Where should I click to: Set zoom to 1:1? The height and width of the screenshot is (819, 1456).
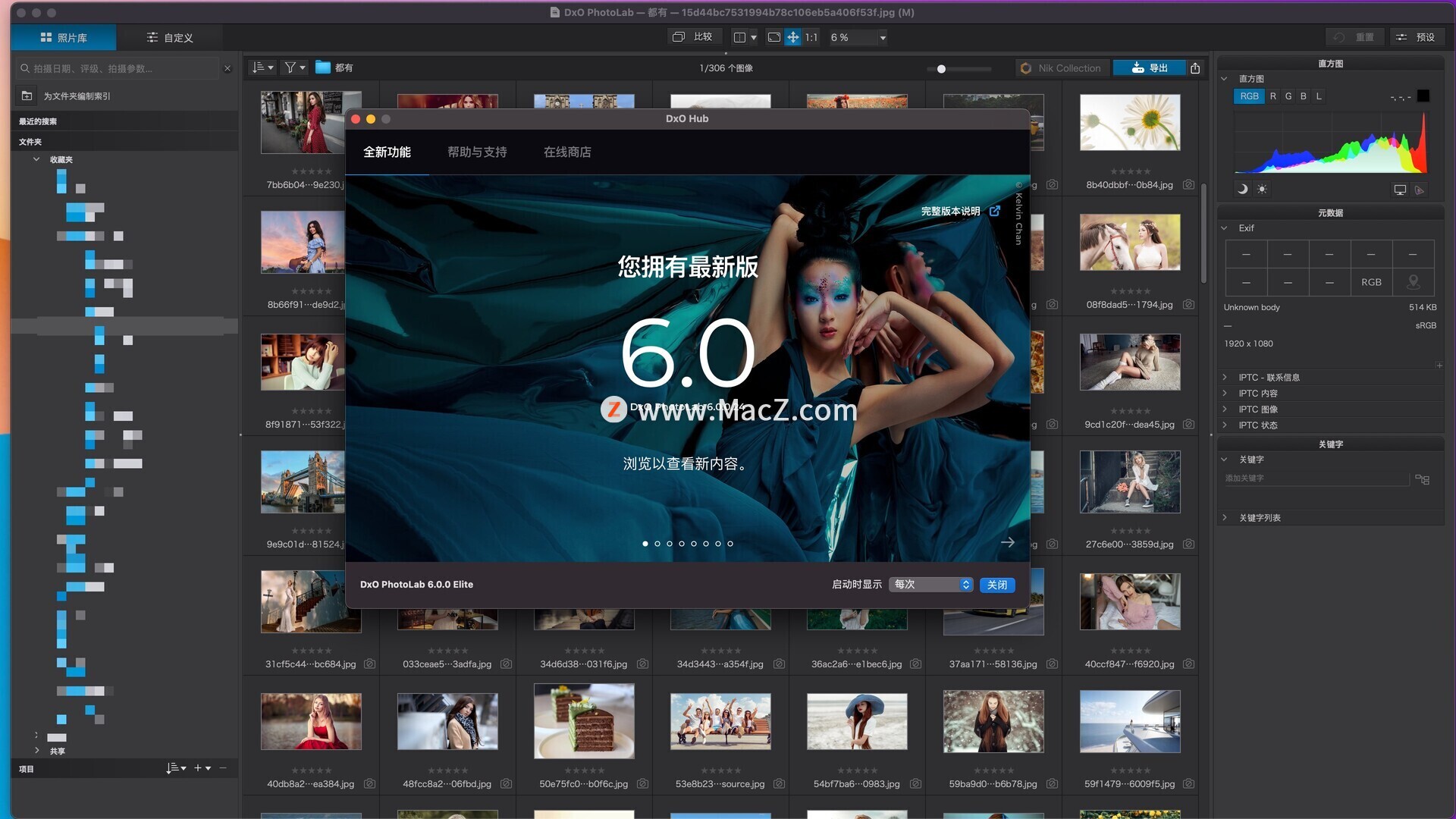click(811, 37)
